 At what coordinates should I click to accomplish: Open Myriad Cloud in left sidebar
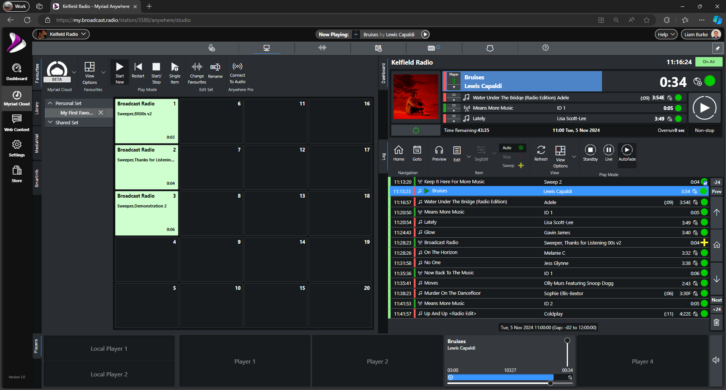[16, 98]
